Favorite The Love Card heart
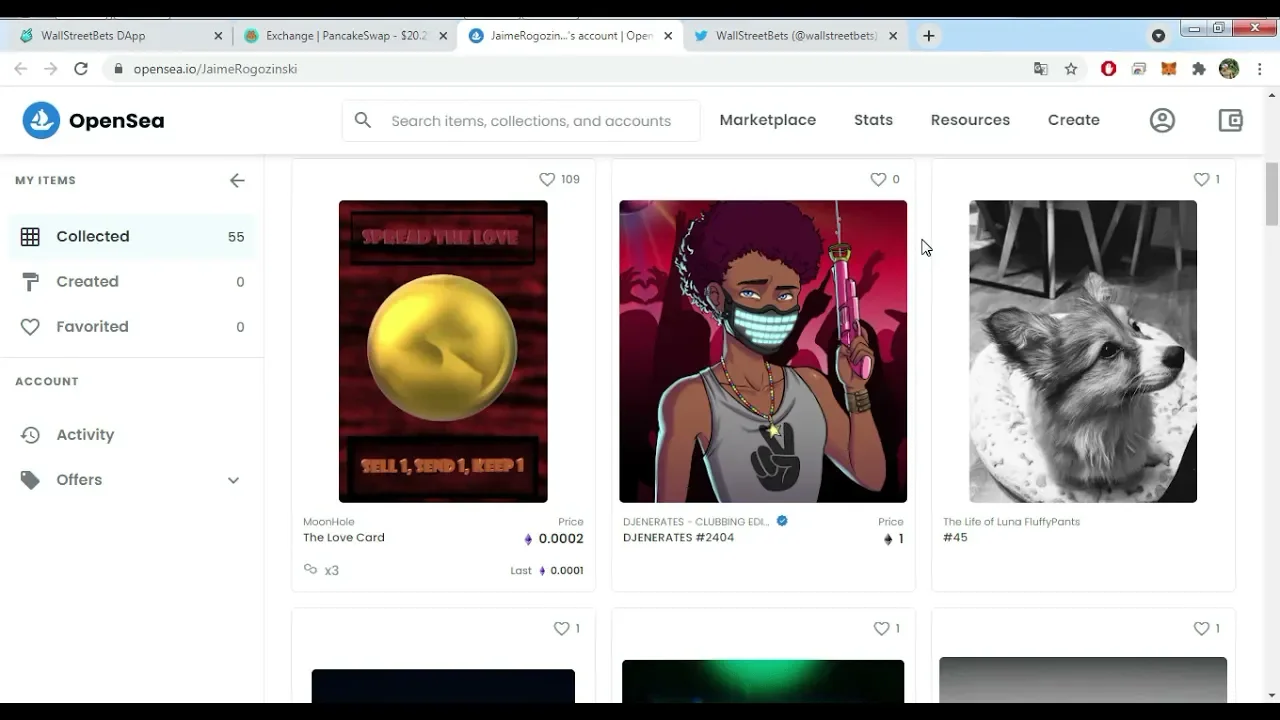 pos(547,179)
